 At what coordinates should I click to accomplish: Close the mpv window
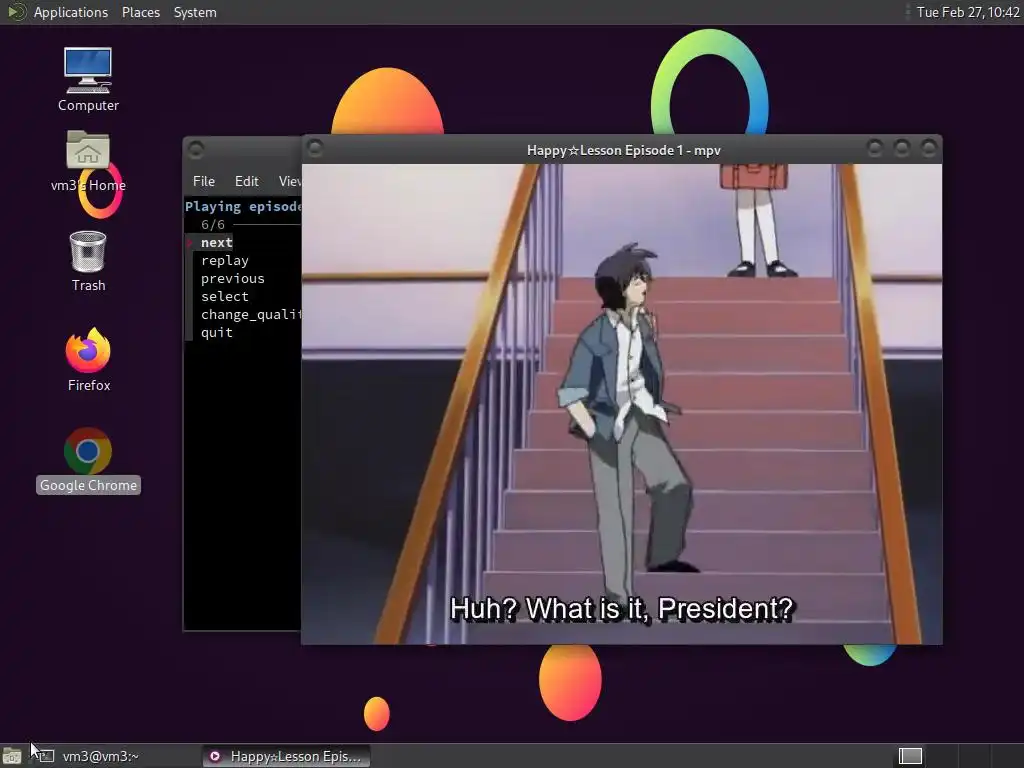928,149
